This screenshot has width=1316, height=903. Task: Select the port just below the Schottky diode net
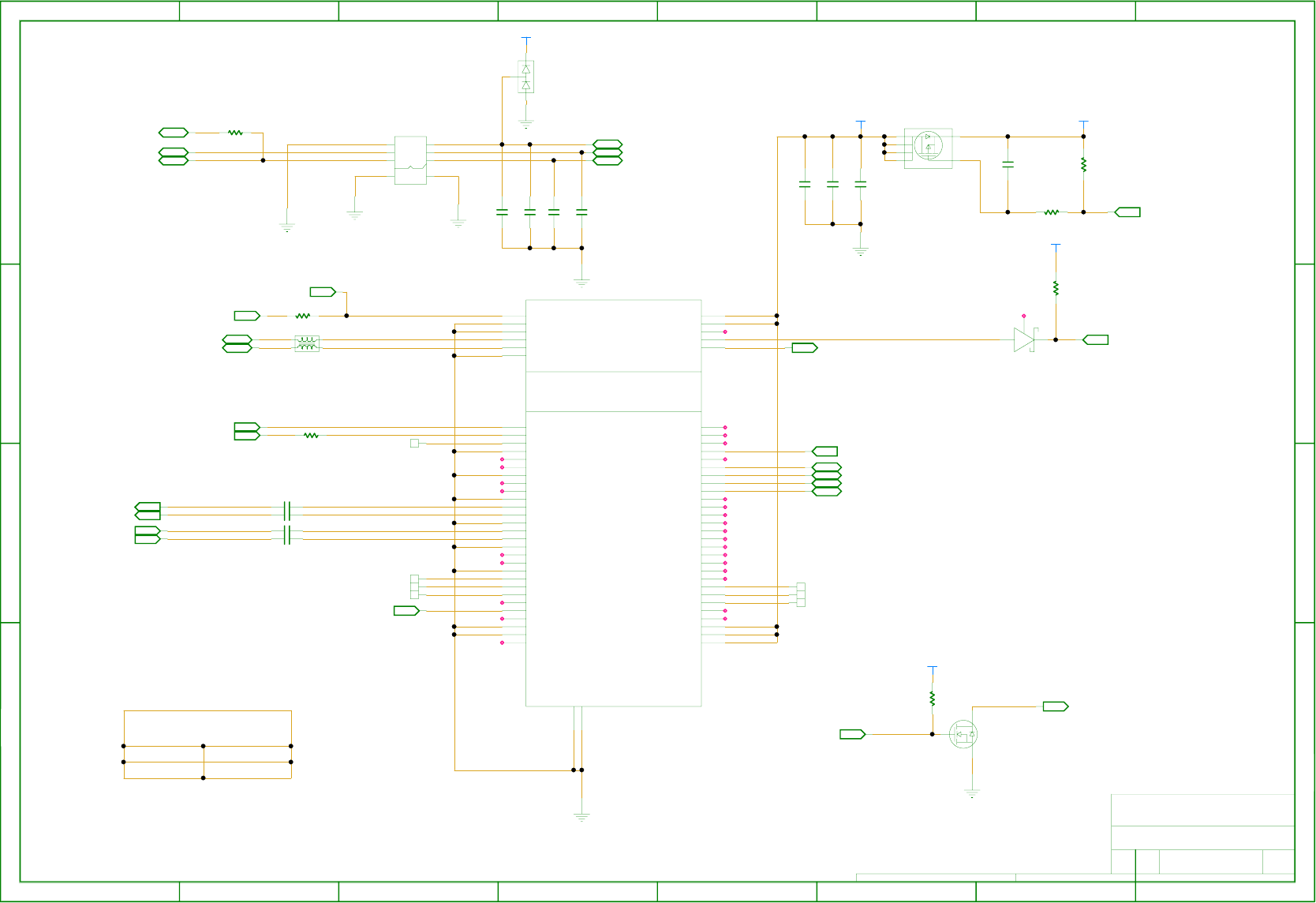click(x=805, y=348)
